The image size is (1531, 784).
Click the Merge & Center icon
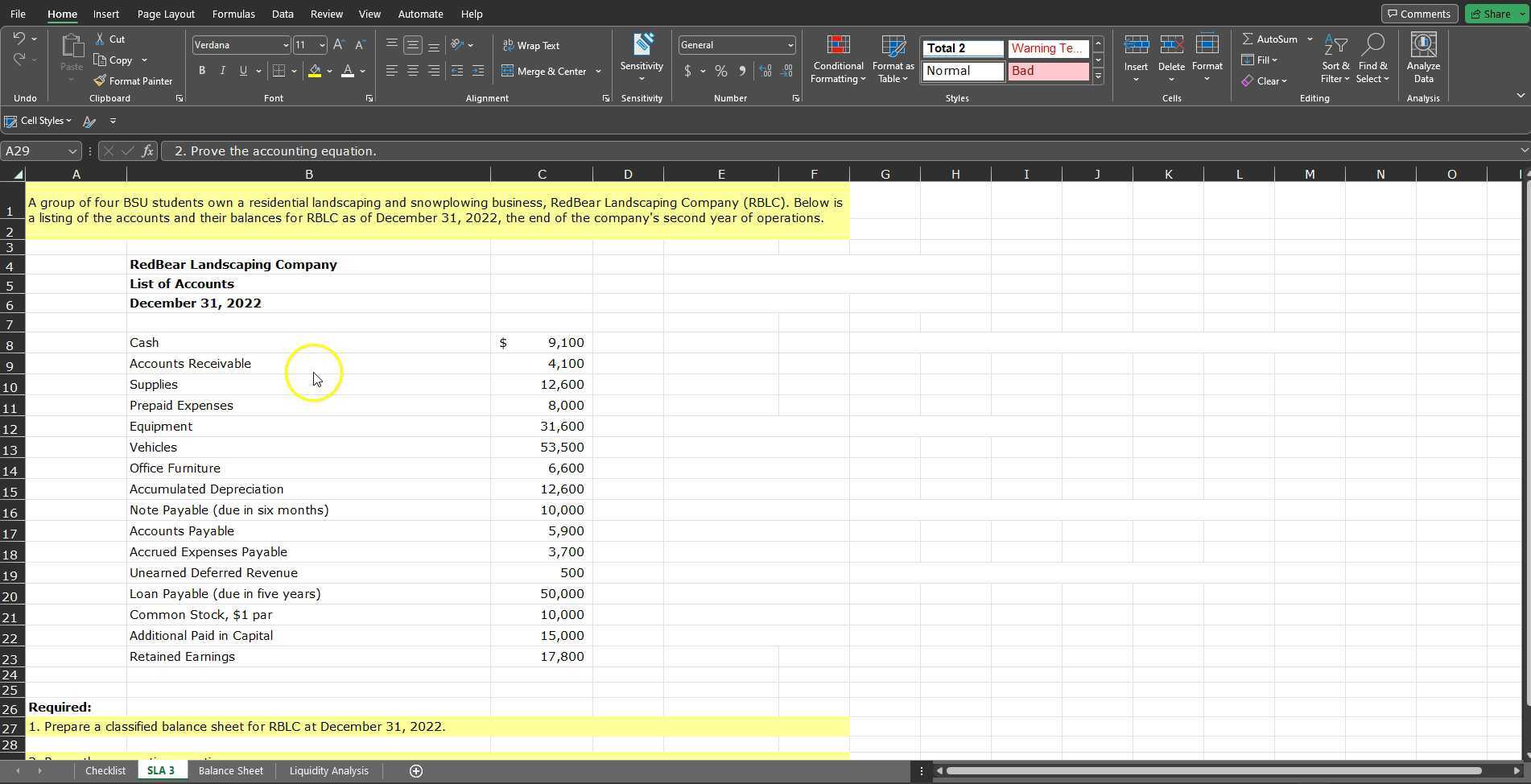click(508, 72)
